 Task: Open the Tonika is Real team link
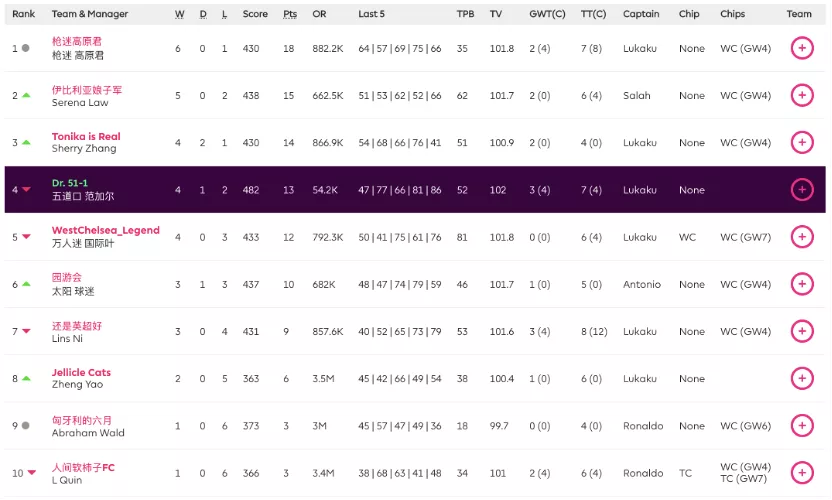click(86, 137)
